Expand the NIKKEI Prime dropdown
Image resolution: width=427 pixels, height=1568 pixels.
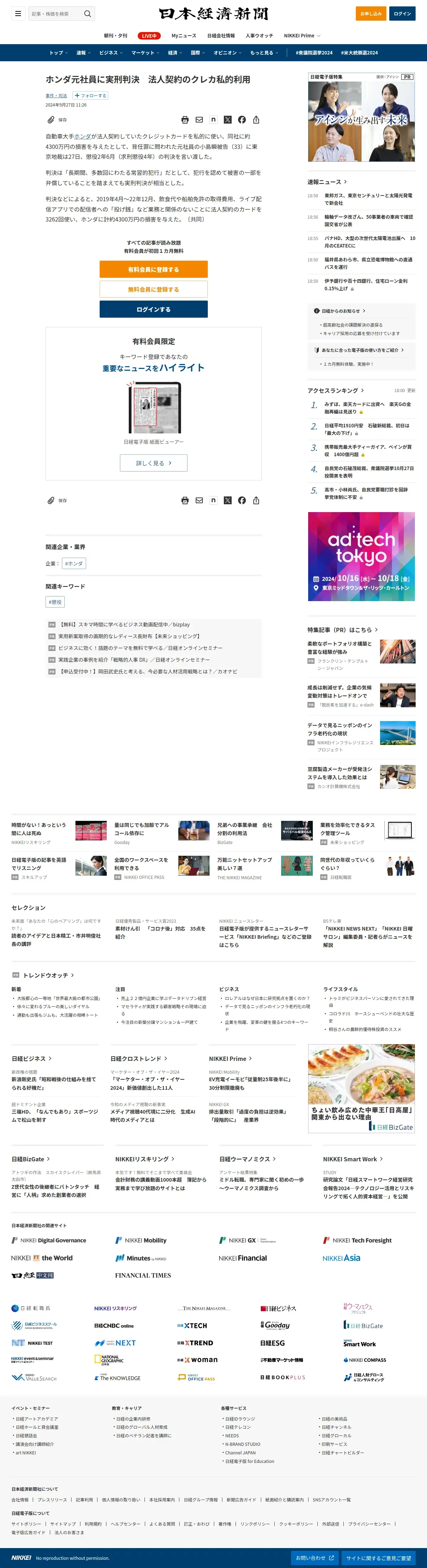[x=302, y=36]
